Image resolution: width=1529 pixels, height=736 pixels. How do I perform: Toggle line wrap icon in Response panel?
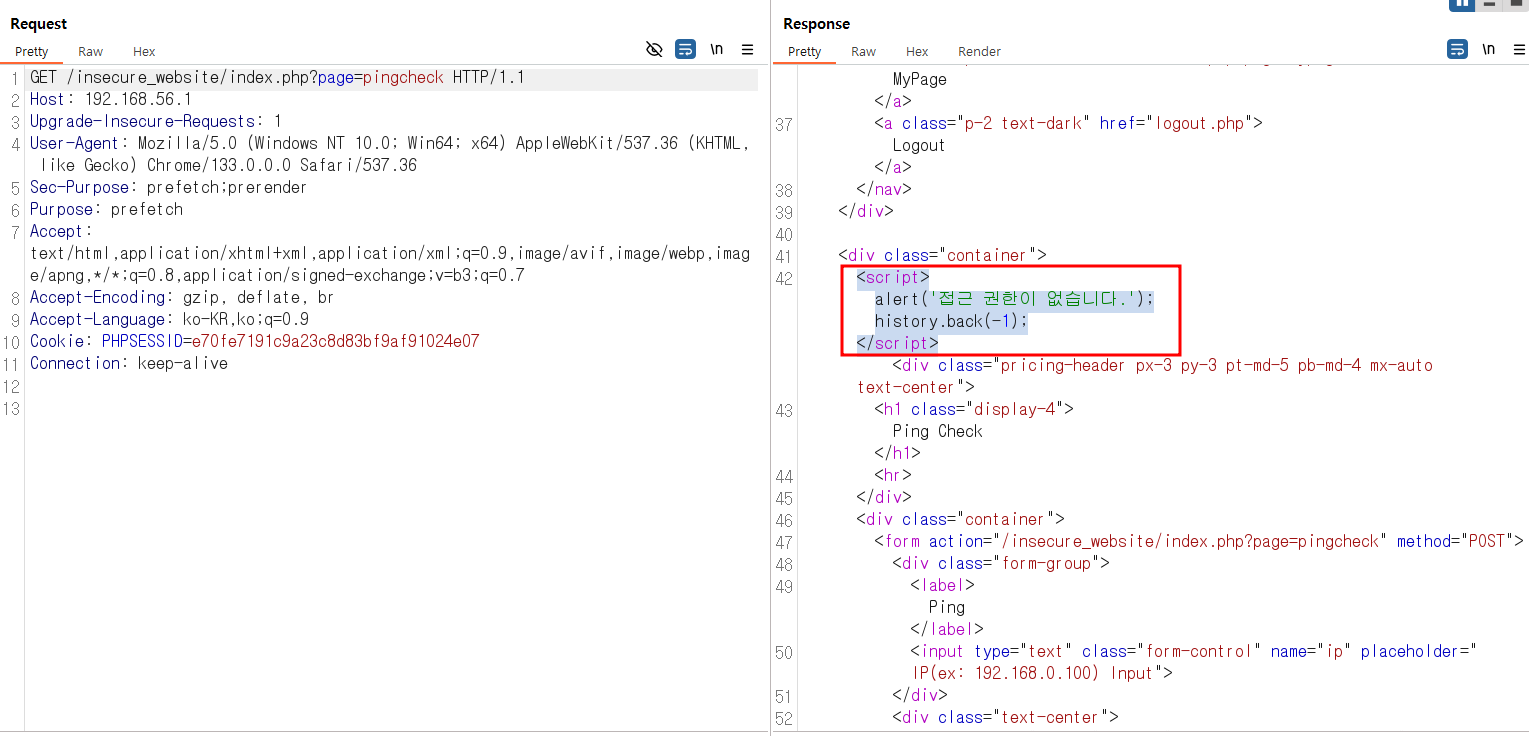coord(1458,49)
